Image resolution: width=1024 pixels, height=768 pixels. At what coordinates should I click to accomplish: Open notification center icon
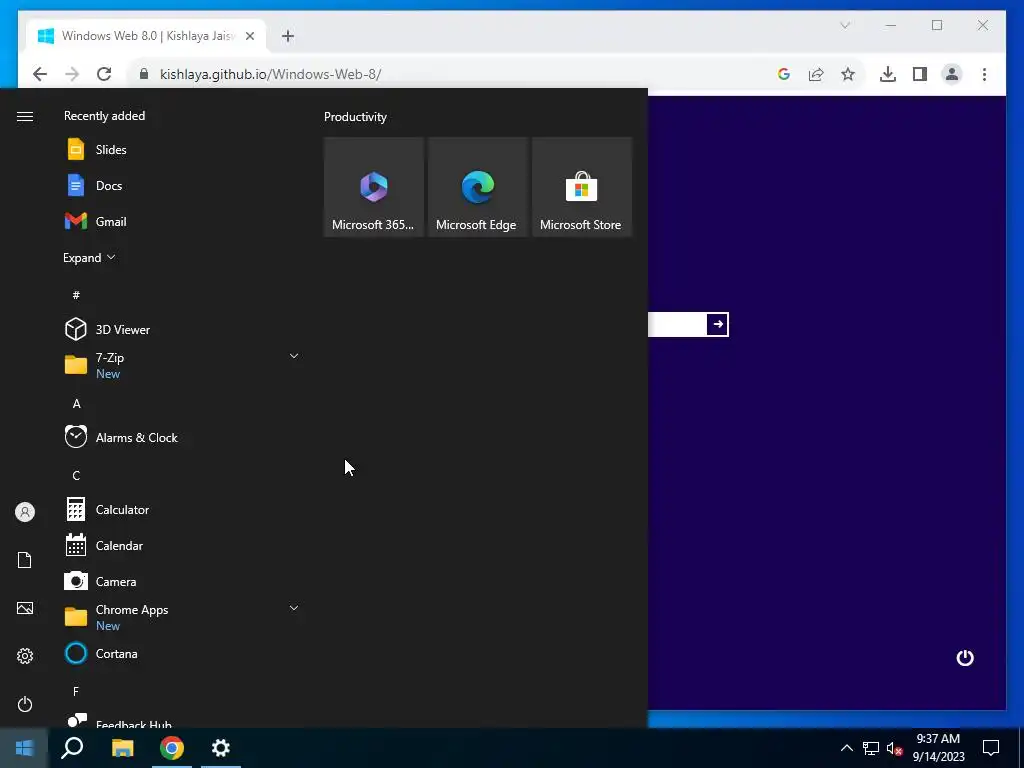[991, 748]
